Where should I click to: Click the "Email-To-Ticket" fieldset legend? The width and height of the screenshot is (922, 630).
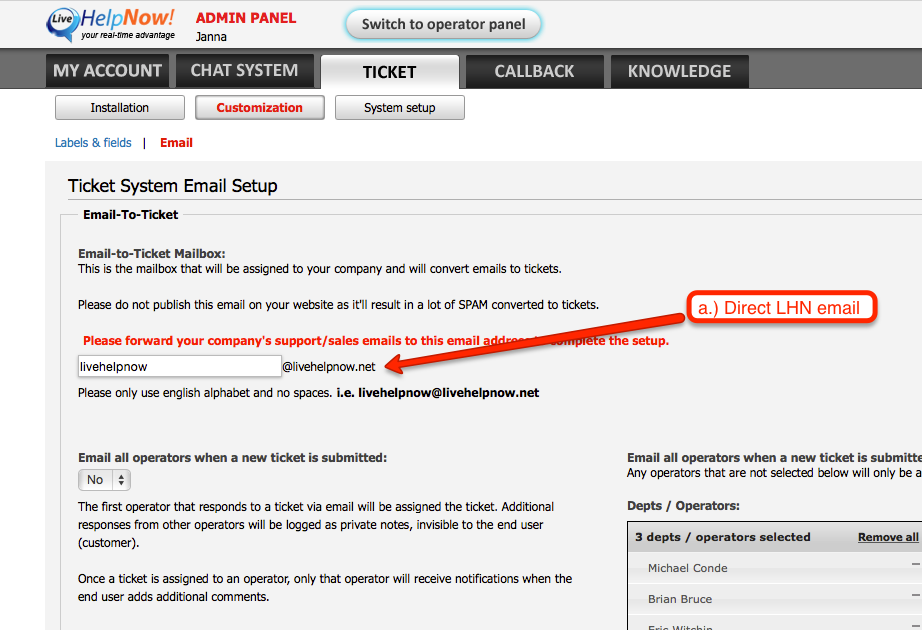pos(131,215)
